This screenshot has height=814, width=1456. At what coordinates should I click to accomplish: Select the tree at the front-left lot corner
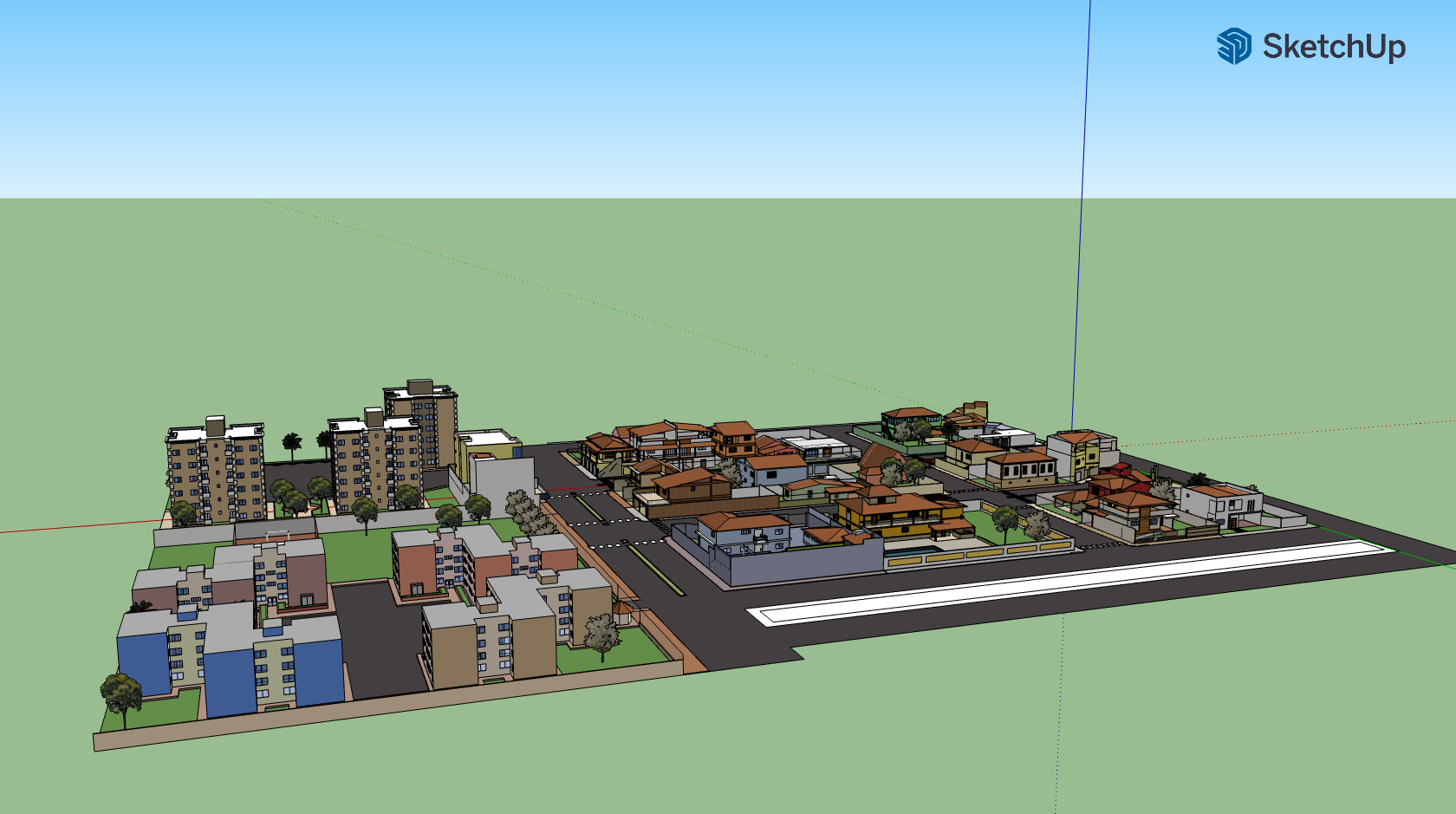pyautogui.click(x=120, y=695)
